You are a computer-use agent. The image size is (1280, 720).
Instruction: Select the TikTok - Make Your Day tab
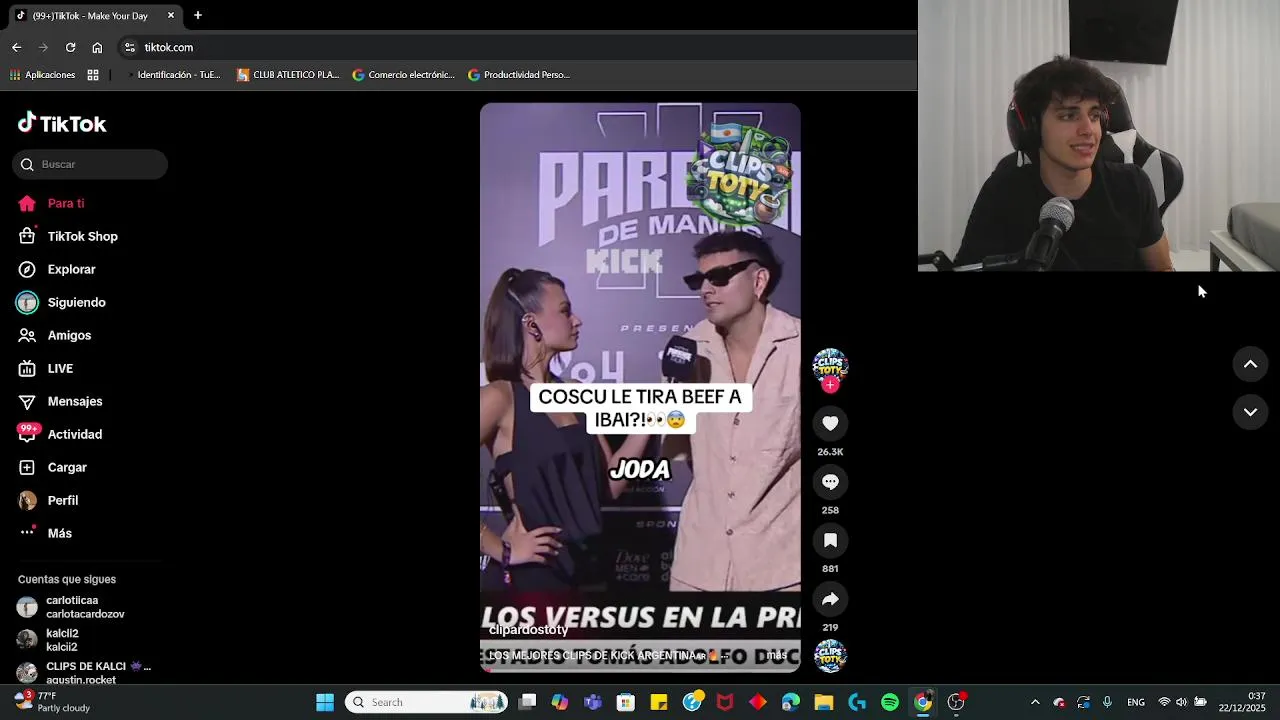tap(95, 16)
